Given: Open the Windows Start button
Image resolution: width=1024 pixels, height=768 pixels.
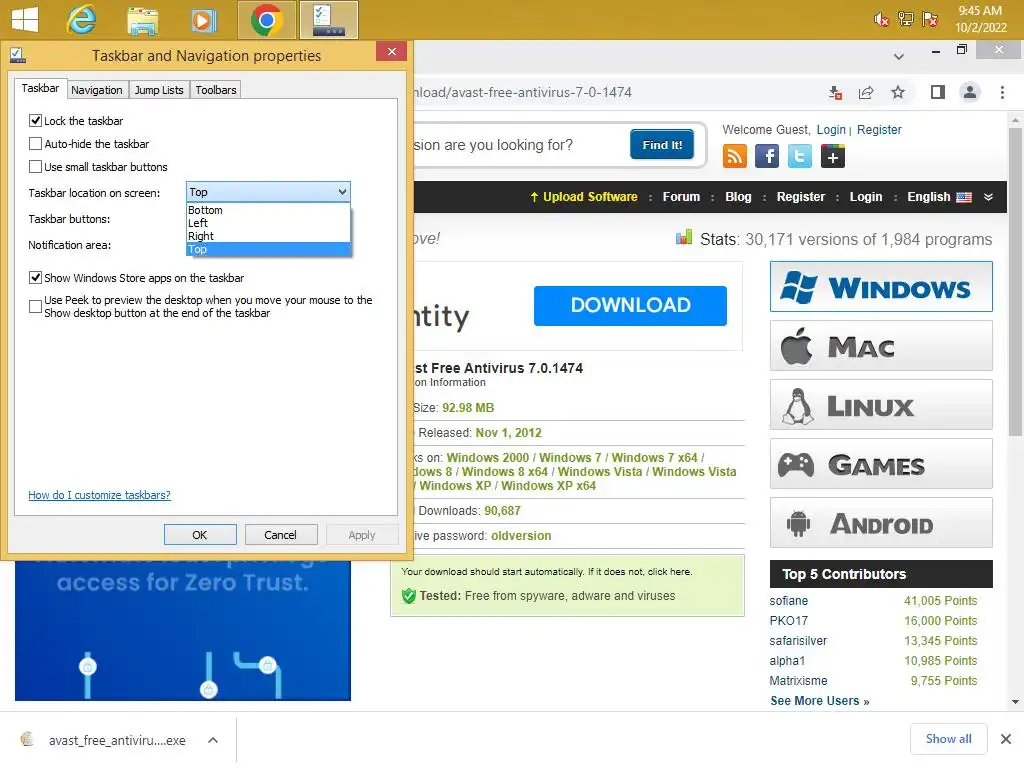Looking at the screenshot, I should coord(25,20).
